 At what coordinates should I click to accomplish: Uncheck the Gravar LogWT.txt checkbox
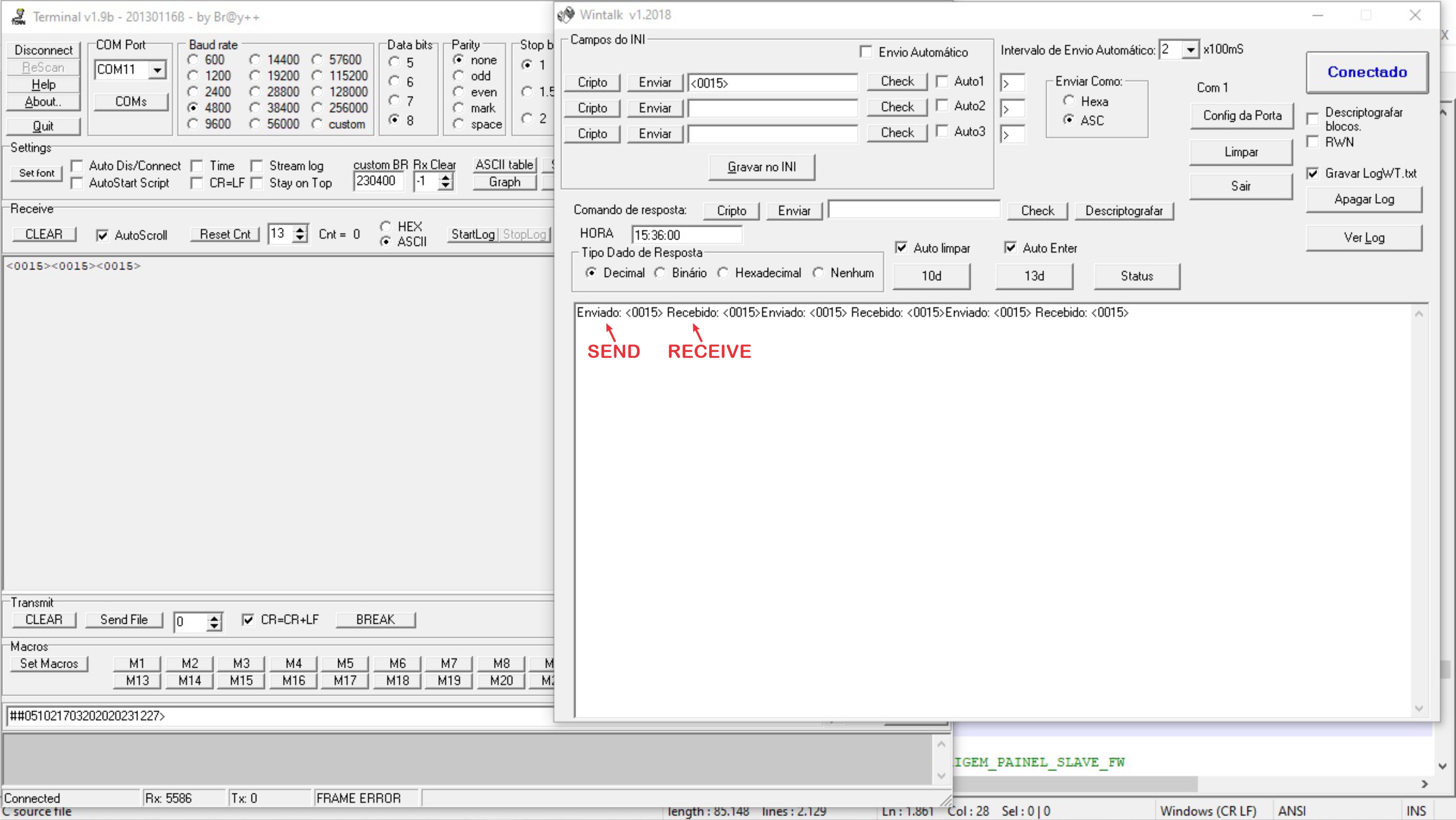(x=1313, y=173)
